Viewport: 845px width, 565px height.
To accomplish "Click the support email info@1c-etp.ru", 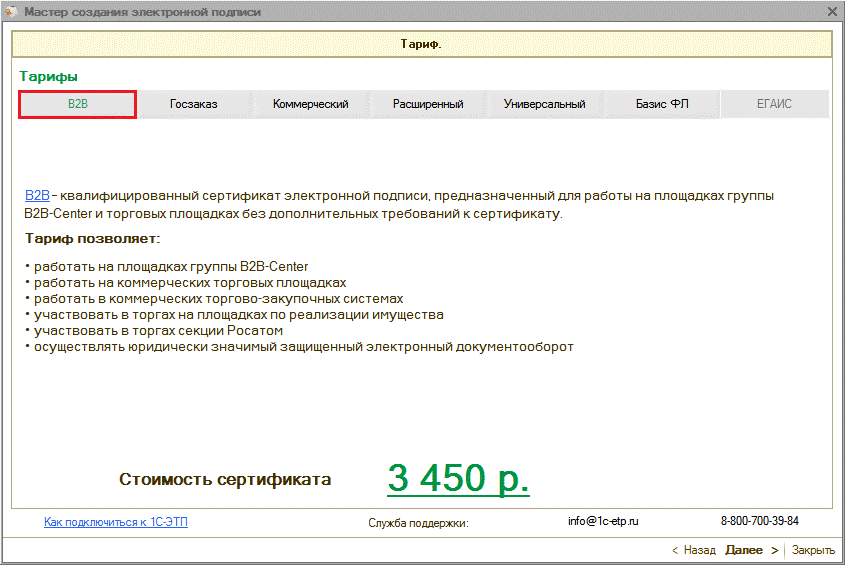I will coord(603,521).
